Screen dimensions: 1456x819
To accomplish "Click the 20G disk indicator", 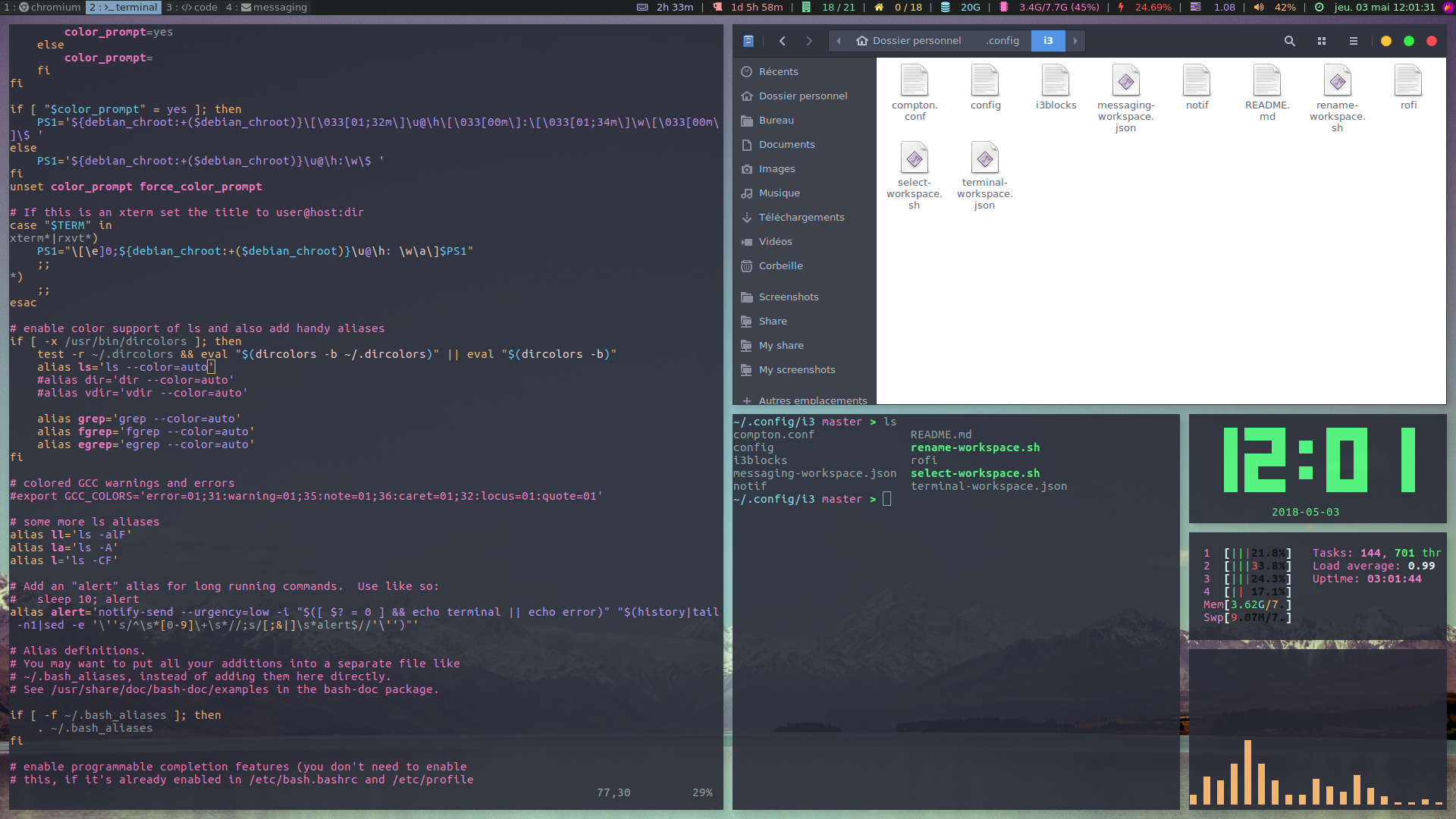I will click(961, 7).
